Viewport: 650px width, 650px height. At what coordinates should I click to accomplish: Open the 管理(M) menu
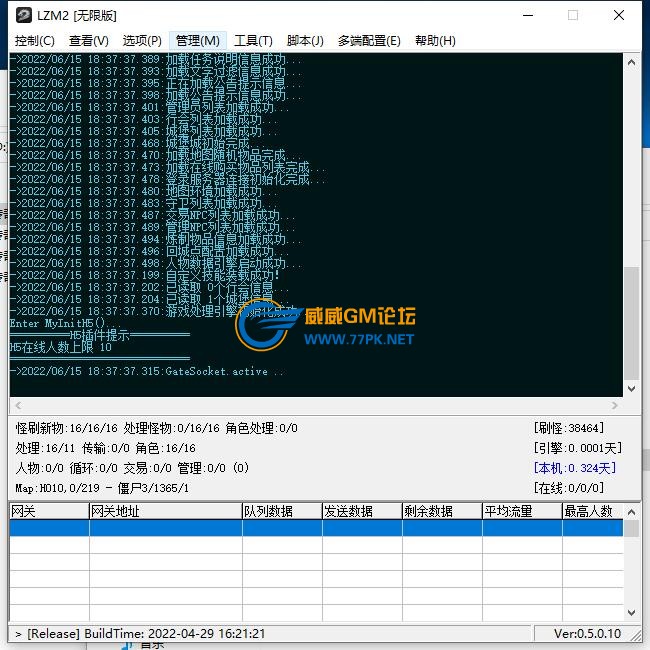[x=198, y=41]
